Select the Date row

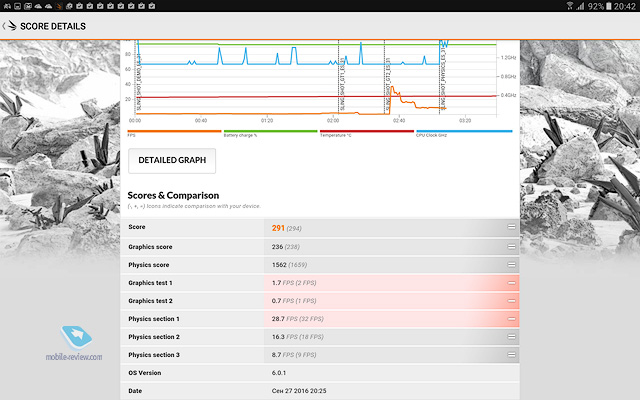tap(320, 391)
